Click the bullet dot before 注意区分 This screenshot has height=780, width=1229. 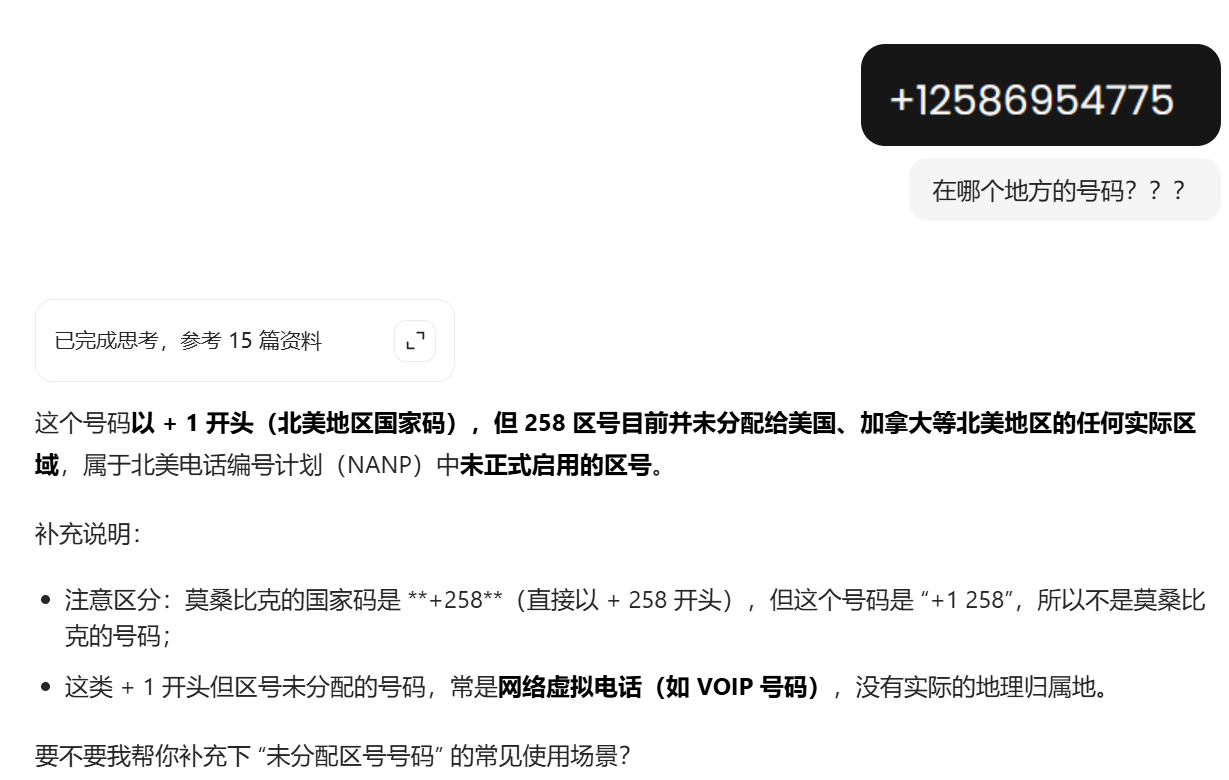46,601
